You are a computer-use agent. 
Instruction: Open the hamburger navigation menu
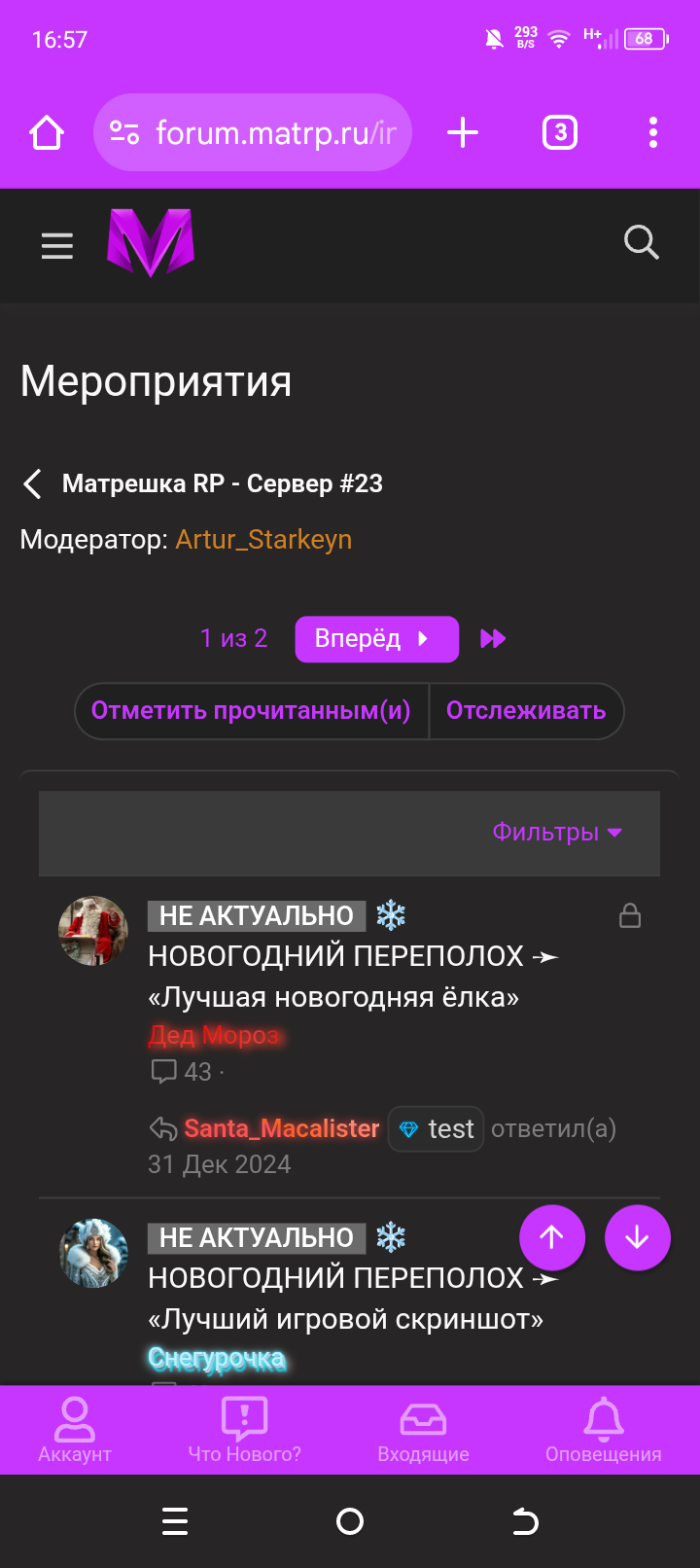click(57, 246)
